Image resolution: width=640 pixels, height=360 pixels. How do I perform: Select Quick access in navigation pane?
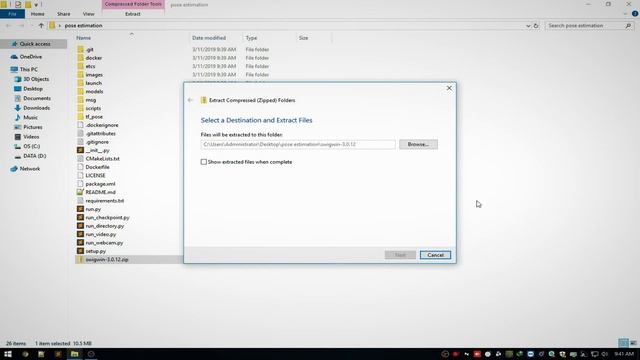coord(35,44)
